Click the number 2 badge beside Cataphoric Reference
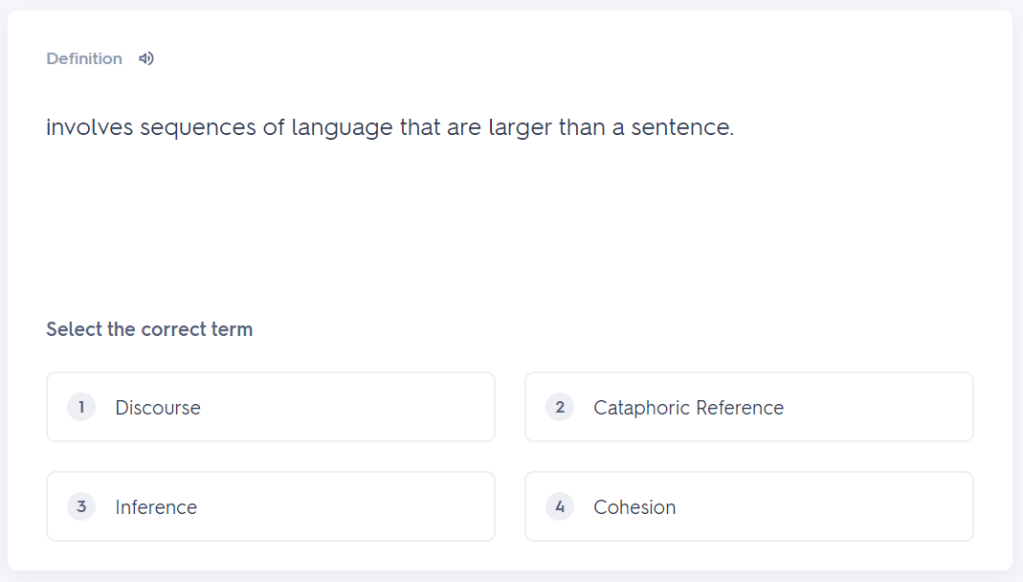 [559, 407]
